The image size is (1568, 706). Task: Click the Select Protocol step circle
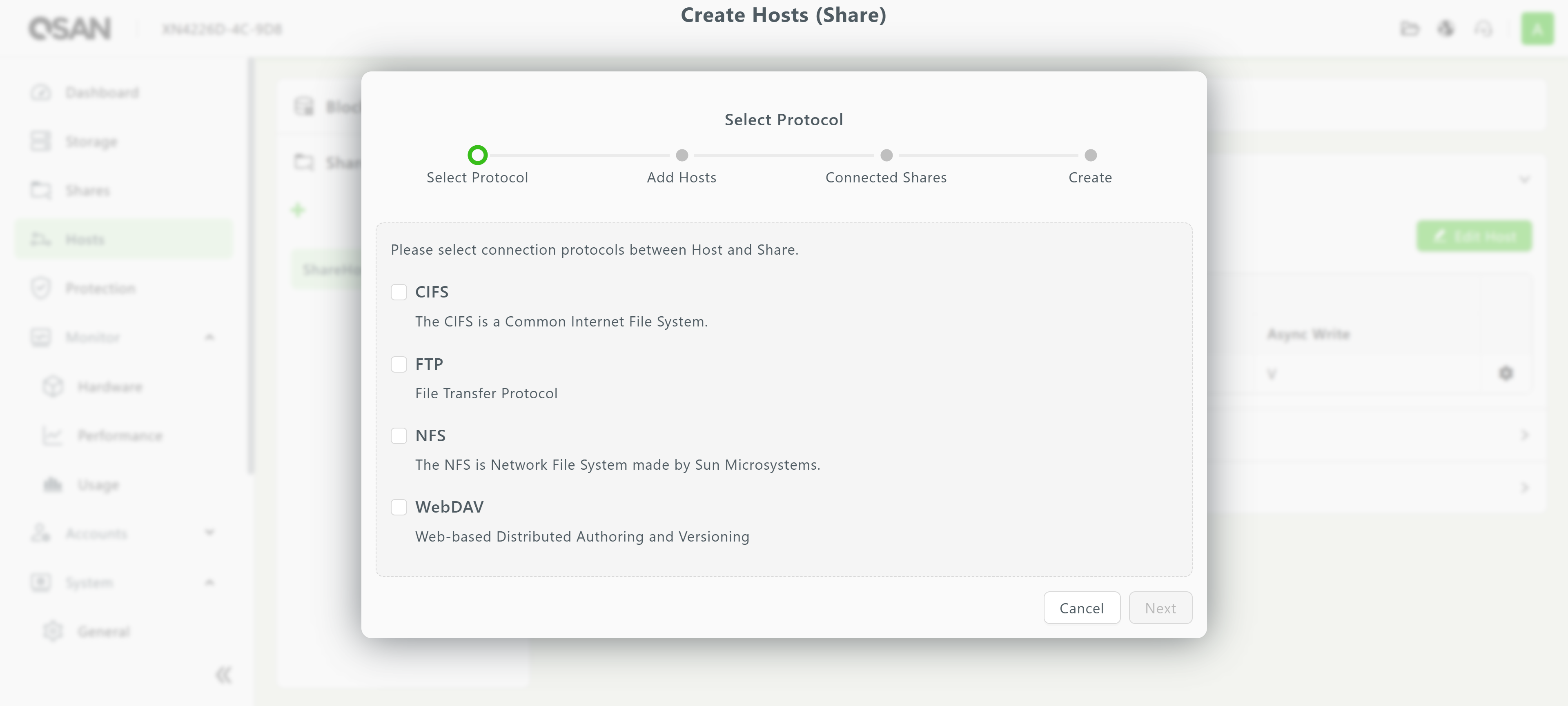(x=477, y=155)
